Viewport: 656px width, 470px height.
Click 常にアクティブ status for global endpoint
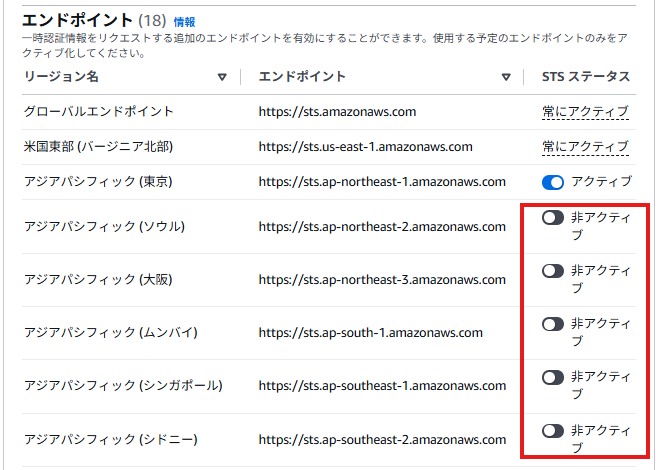[x=585, y=112]
